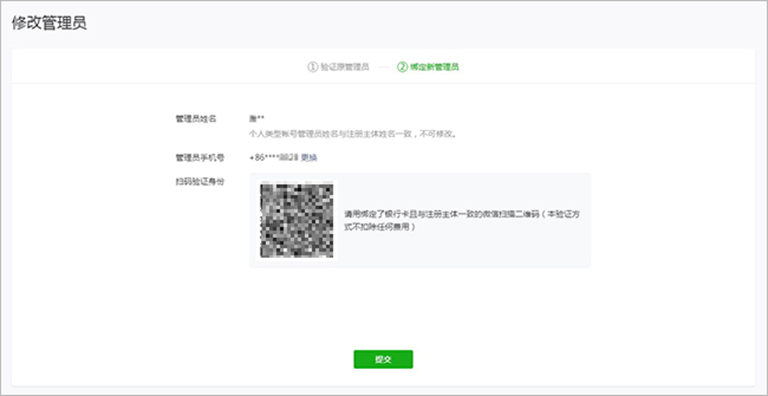
Task: Click the instruction line starting with 请用绑定了银行卡
Action: (462, 215)
